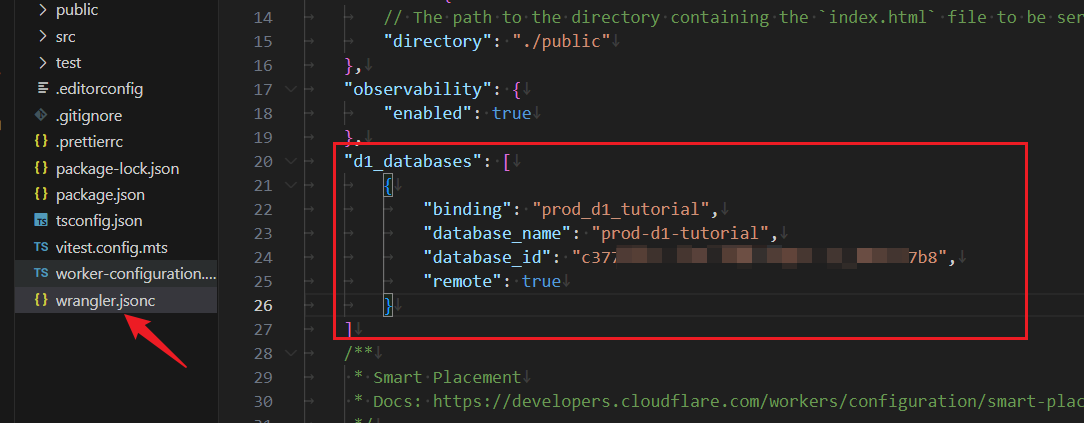Collapse the comment block at line 28
Viewport: 1084px width, 423px height.
click(x=291, y=354)
